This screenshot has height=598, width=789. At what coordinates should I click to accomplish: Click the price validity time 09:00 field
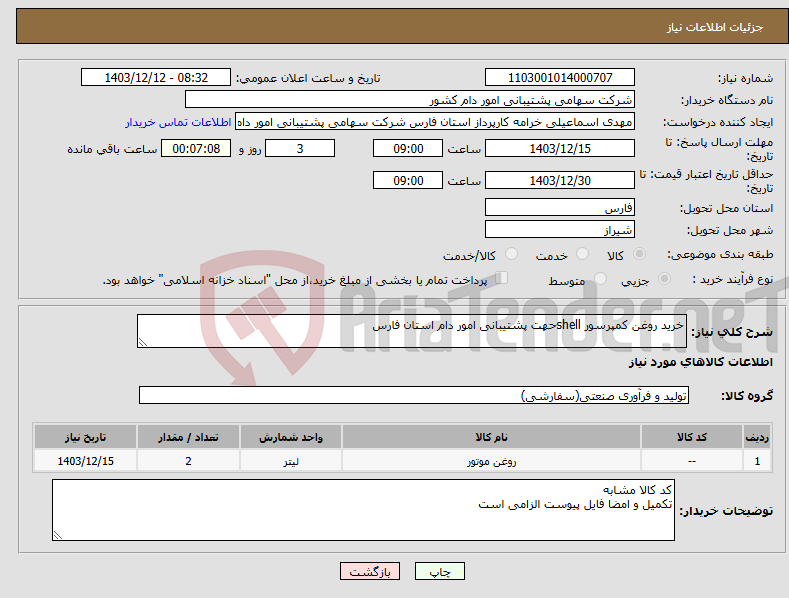(408, 180)
